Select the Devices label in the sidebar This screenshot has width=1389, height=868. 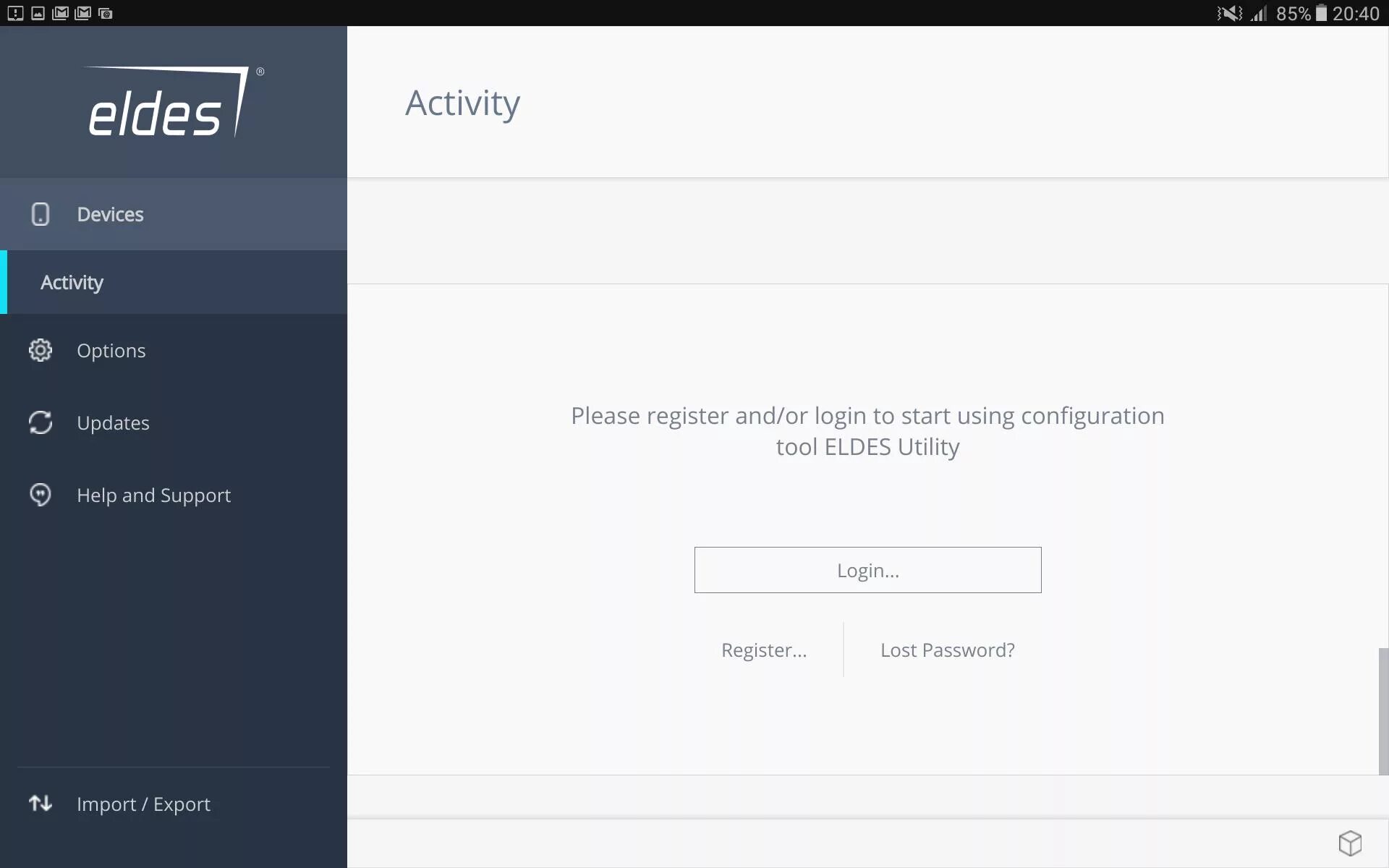pyautogui.click(x=110, y=214)
